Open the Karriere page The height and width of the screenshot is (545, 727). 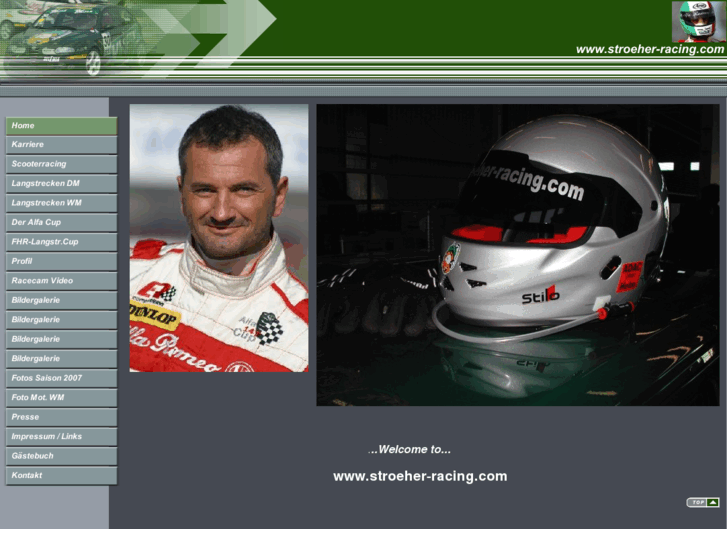(x=61, y=145)
